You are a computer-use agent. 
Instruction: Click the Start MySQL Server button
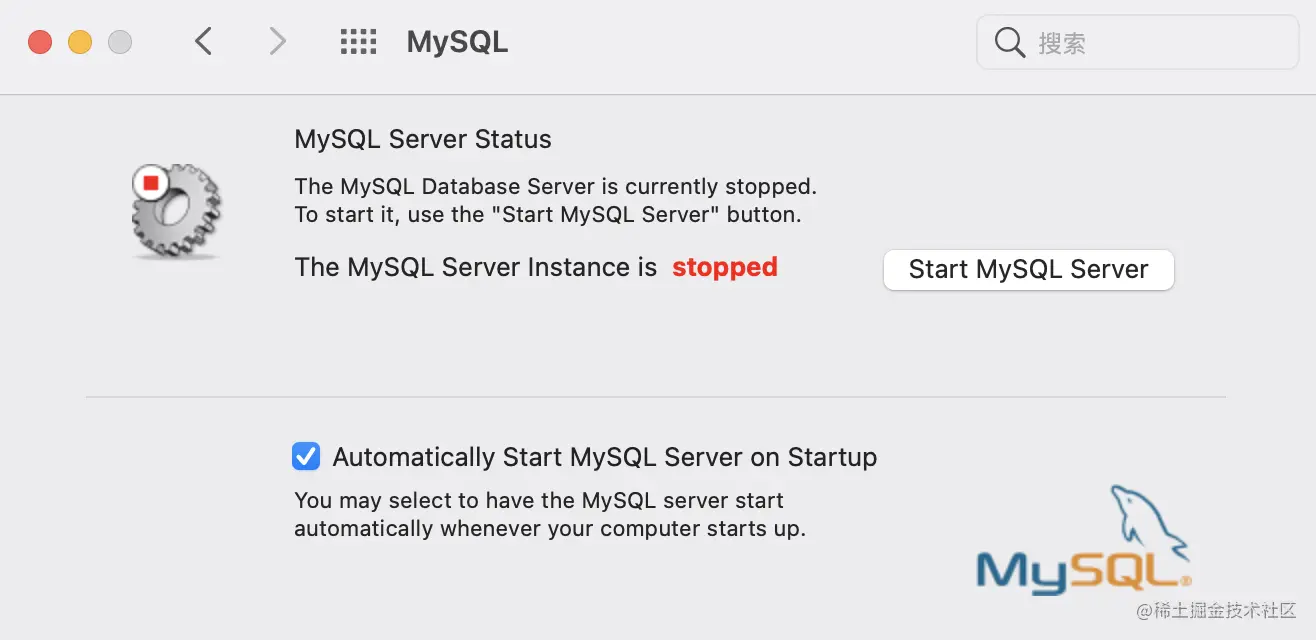click(x=1028, y=270)
